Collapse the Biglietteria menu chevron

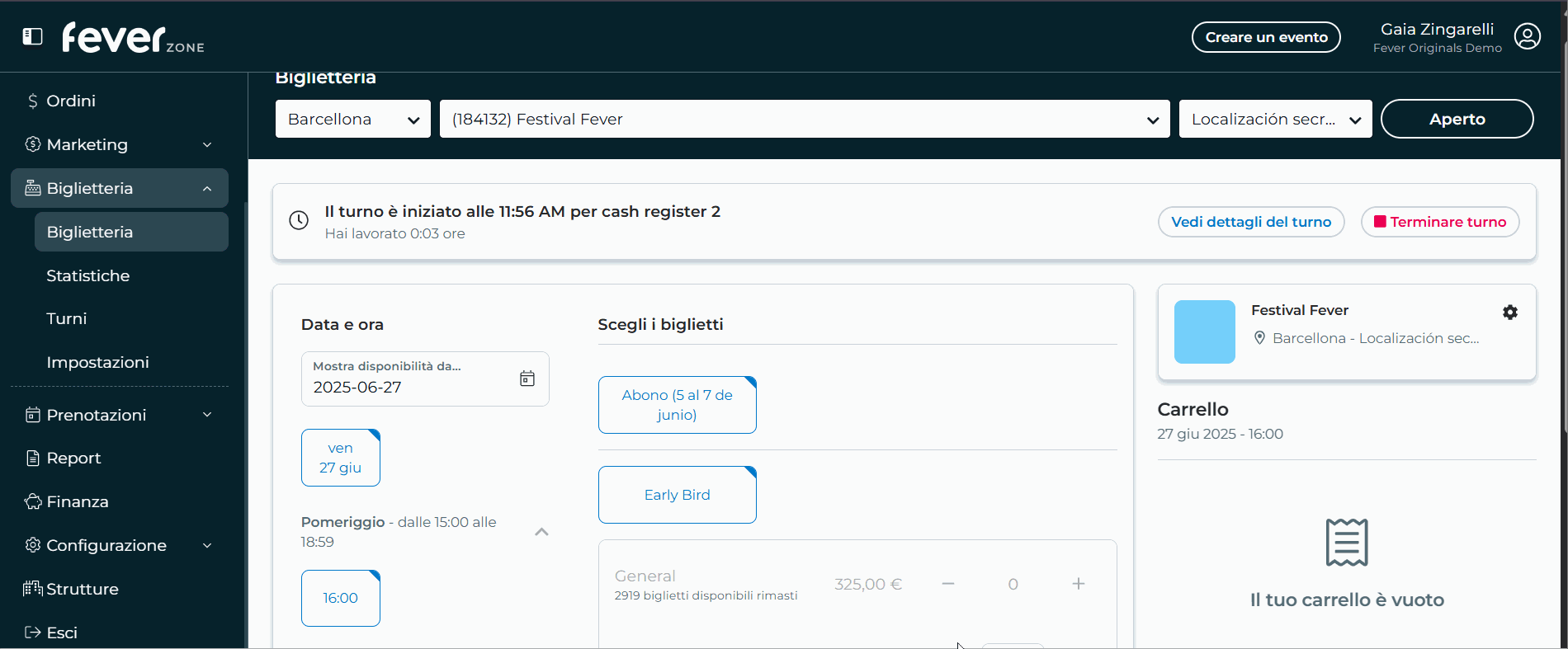tap(207, 188)
